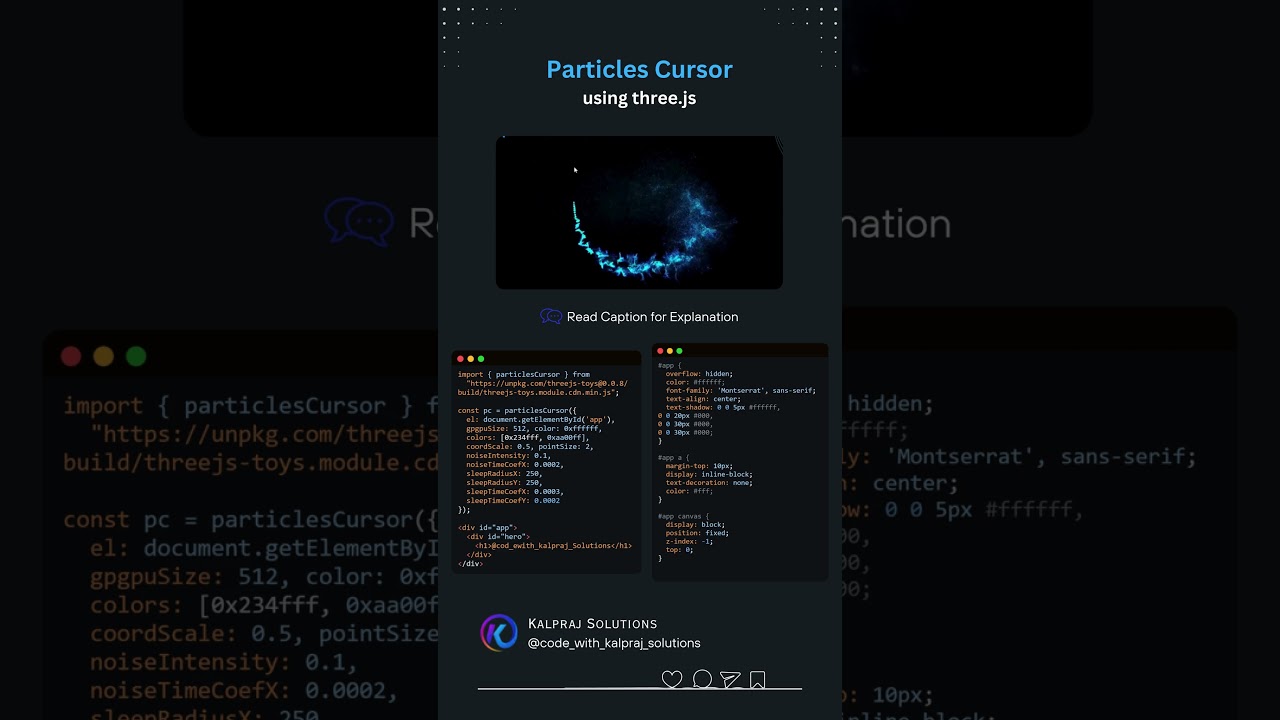
Task: Click the 'Particles Cursor' title
Action: coord(639,69)
